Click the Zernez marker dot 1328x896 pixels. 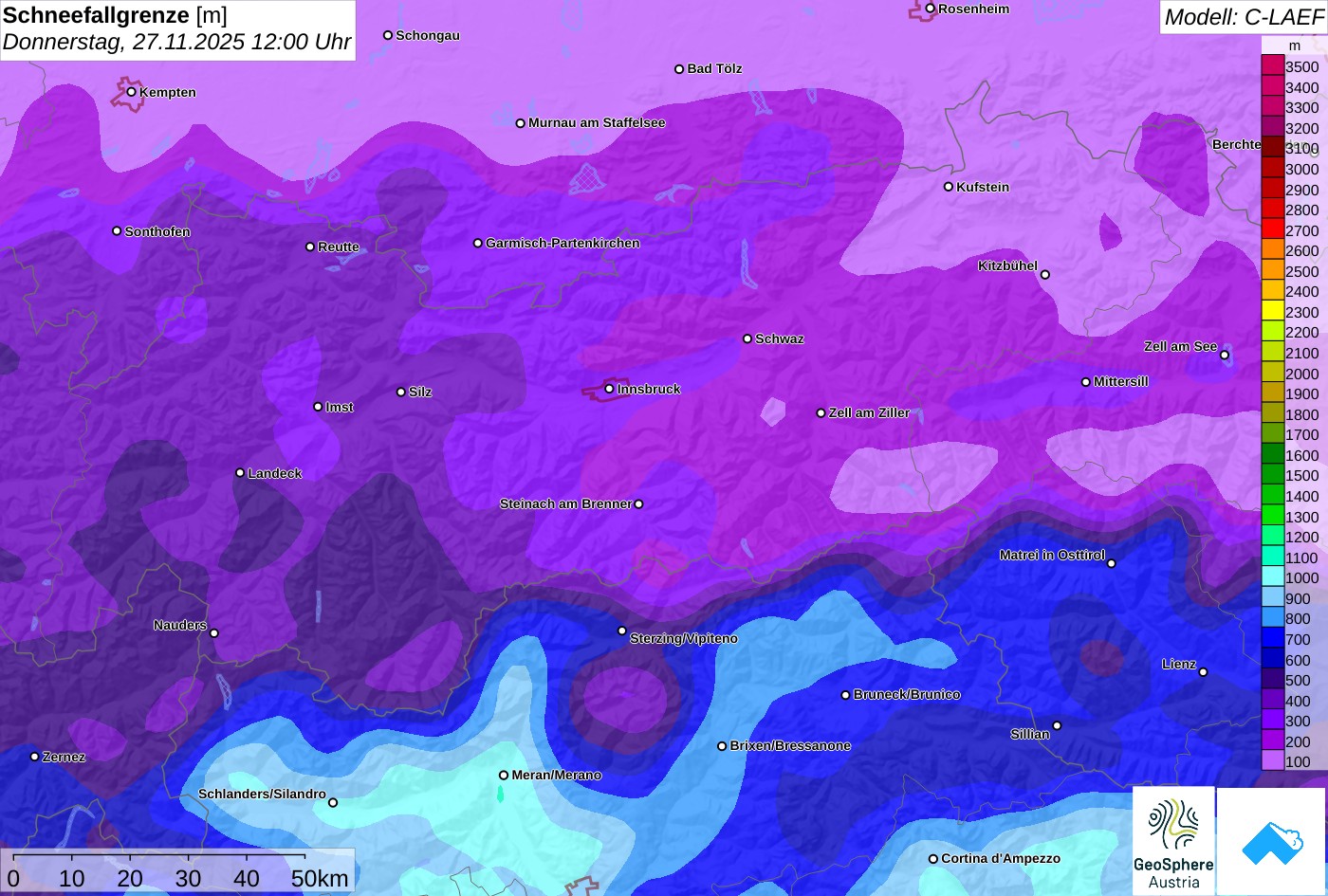point(35,757)
